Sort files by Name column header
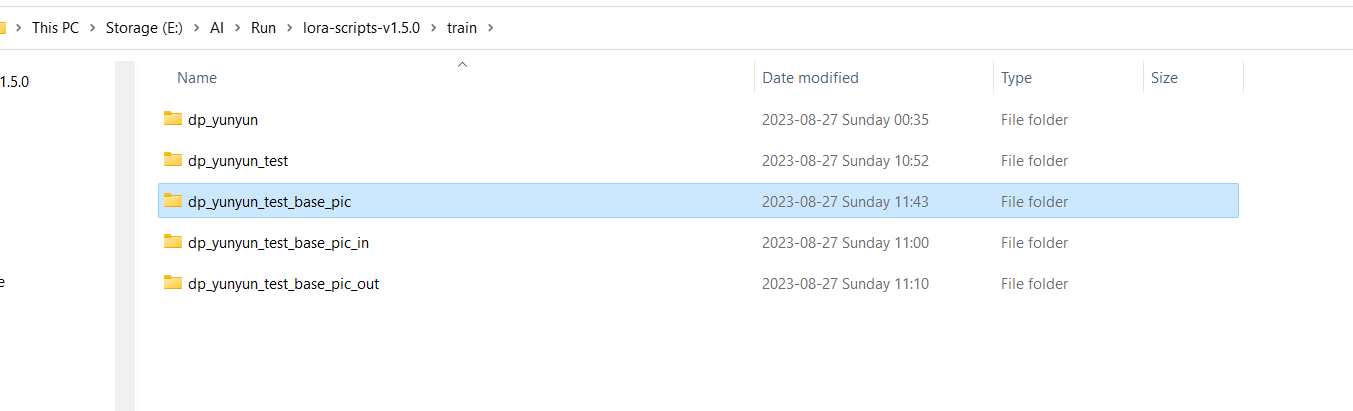This screenshot has height=411, width=1353. (x=197, y=78)
